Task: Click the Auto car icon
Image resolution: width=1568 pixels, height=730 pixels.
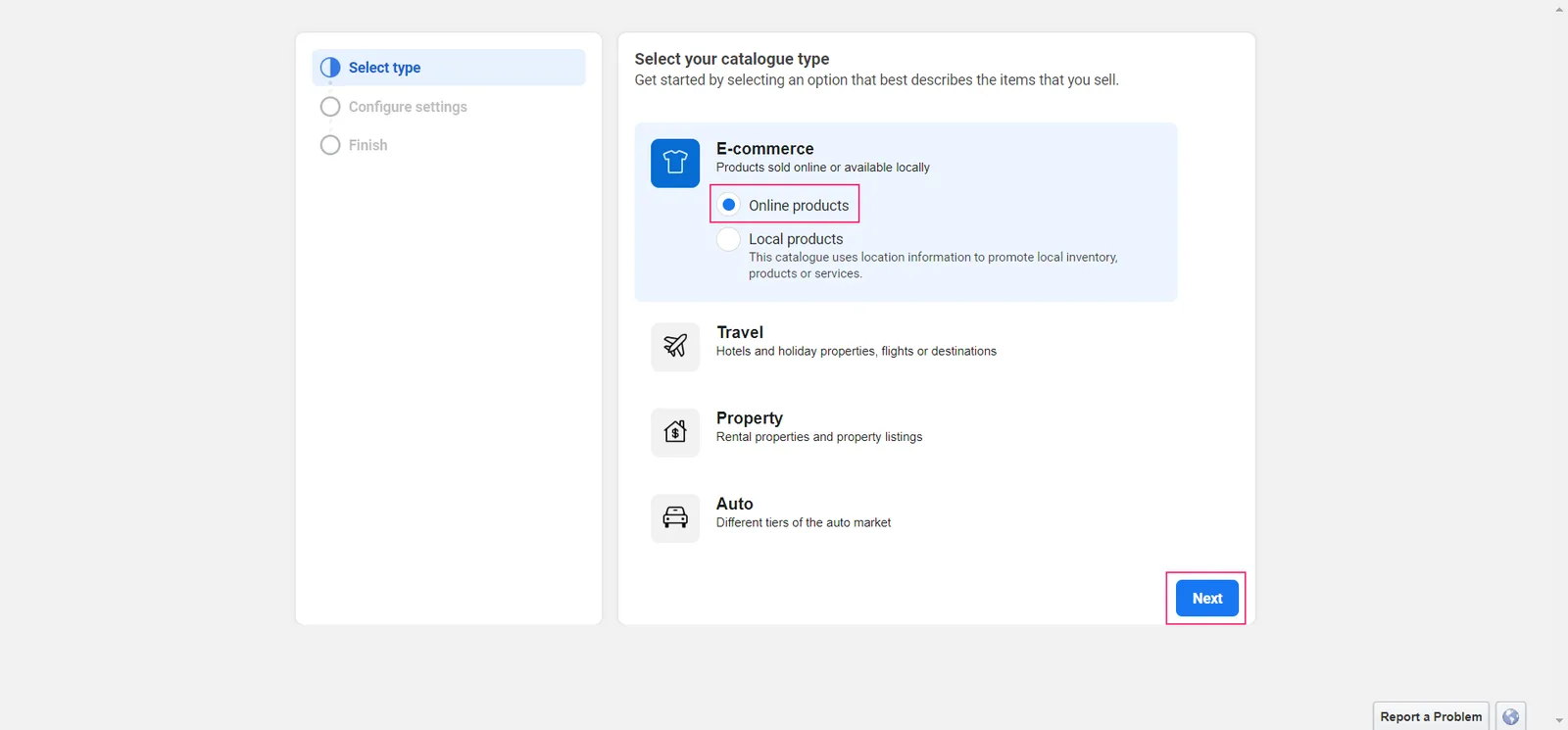Action: (x=675, y=517)
